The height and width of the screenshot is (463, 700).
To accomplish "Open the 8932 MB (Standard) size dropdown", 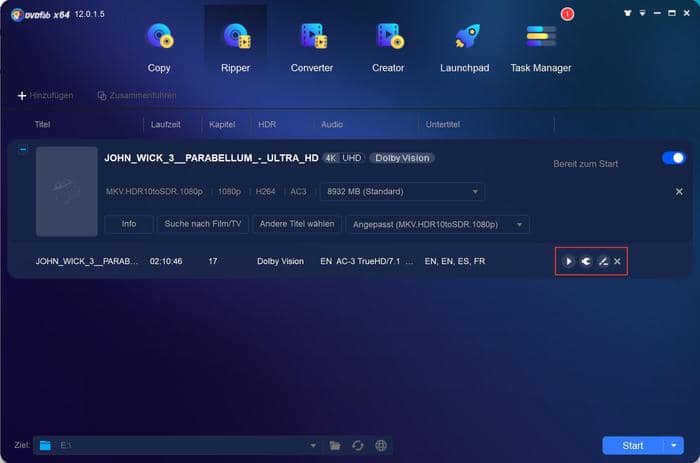I will point(402,192).
